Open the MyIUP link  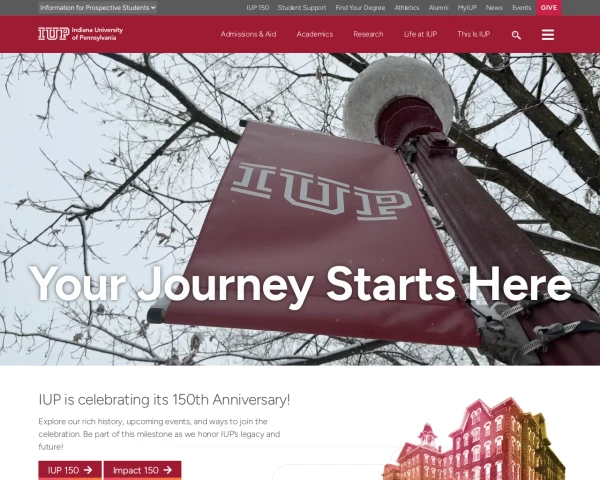coord(467,8)
